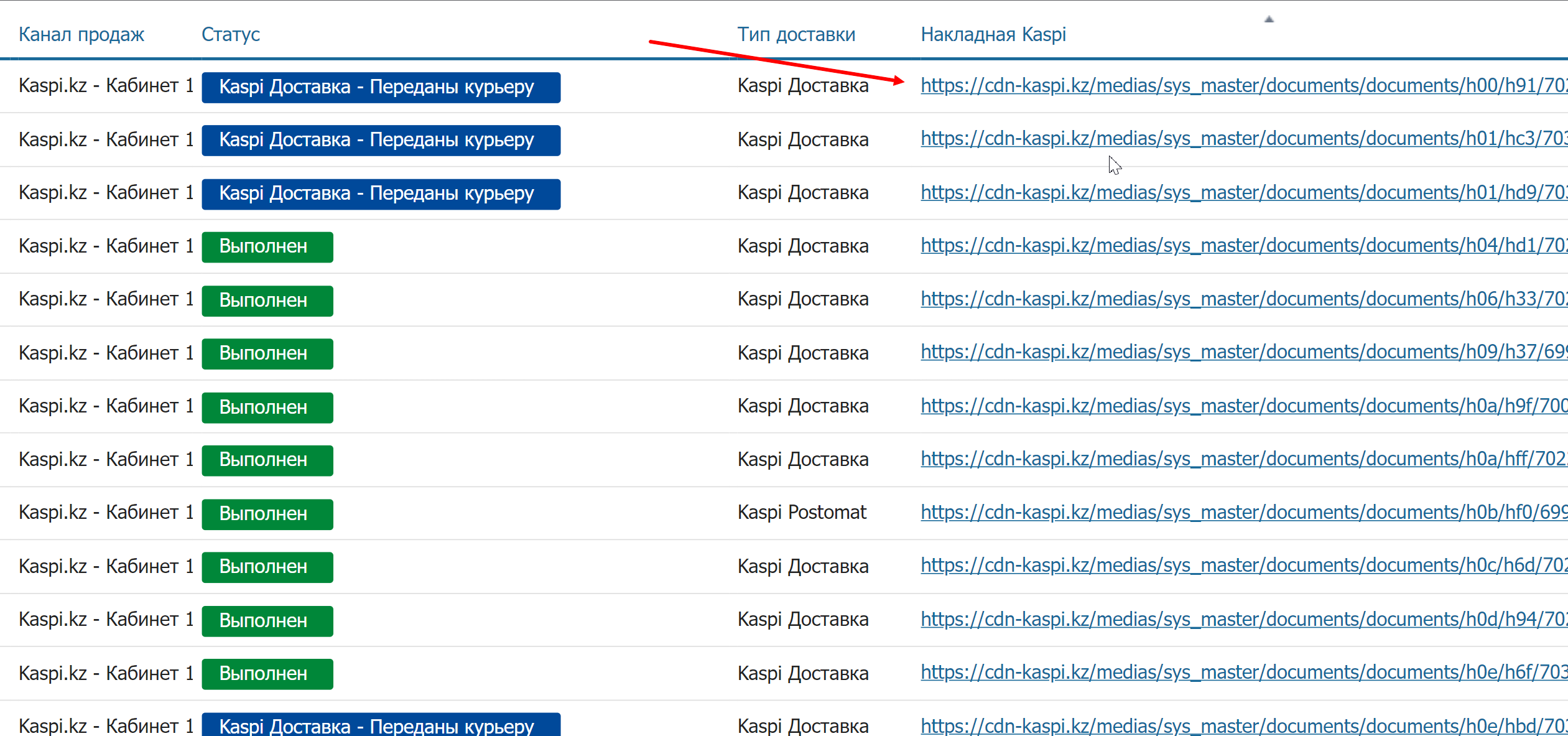Click the sort arrow above Накладная Kaspi
Screen dimensions: 1568x736
1269,19
